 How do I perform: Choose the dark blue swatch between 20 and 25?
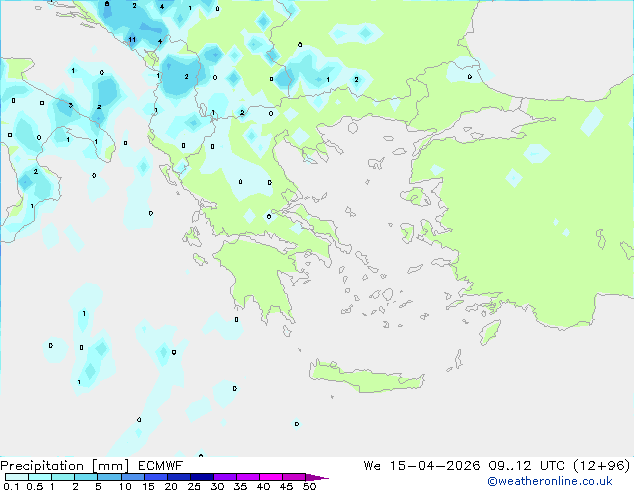coord(179,477)
